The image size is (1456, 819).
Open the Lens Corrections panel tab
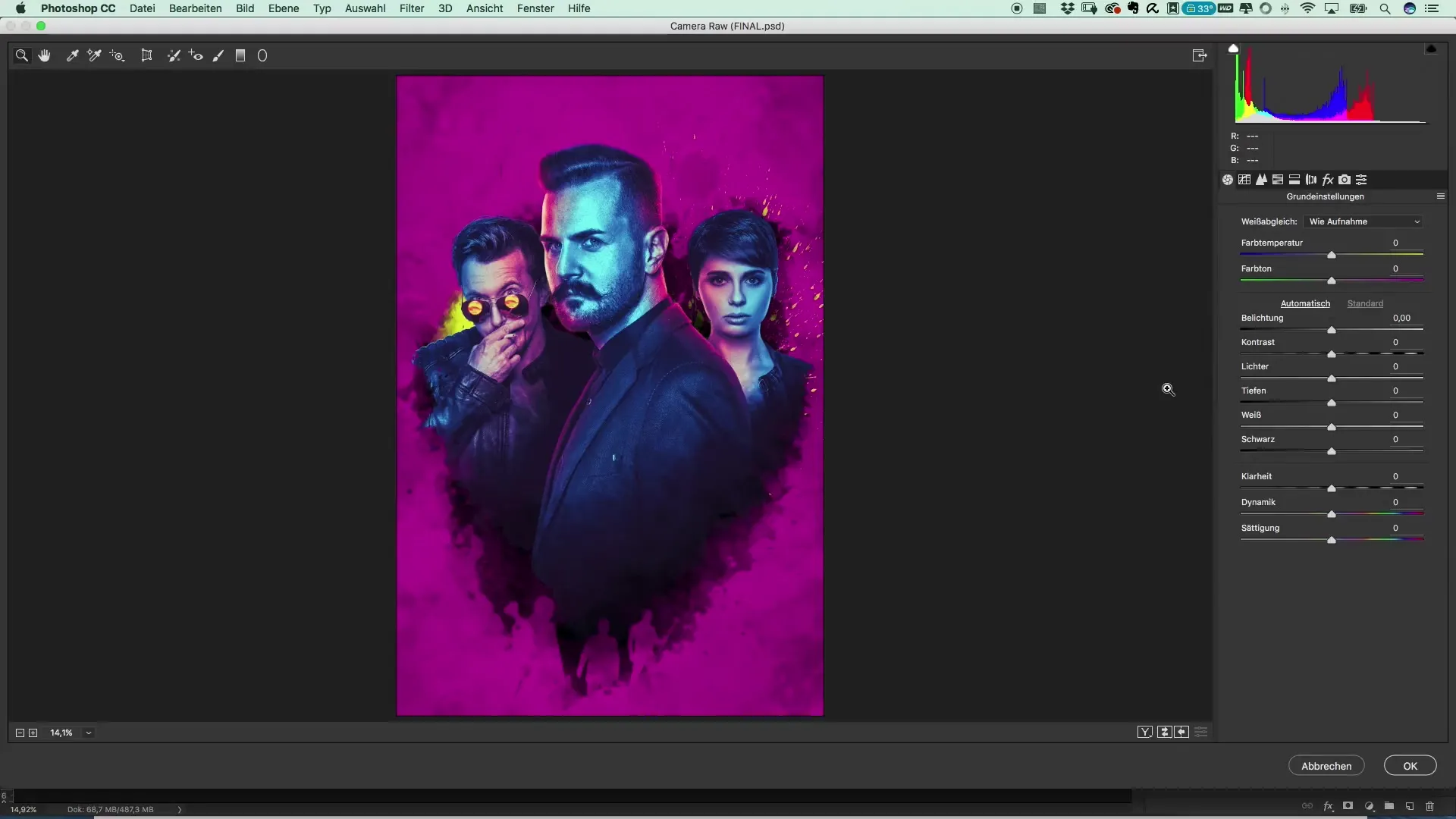tap(1311, 180)
